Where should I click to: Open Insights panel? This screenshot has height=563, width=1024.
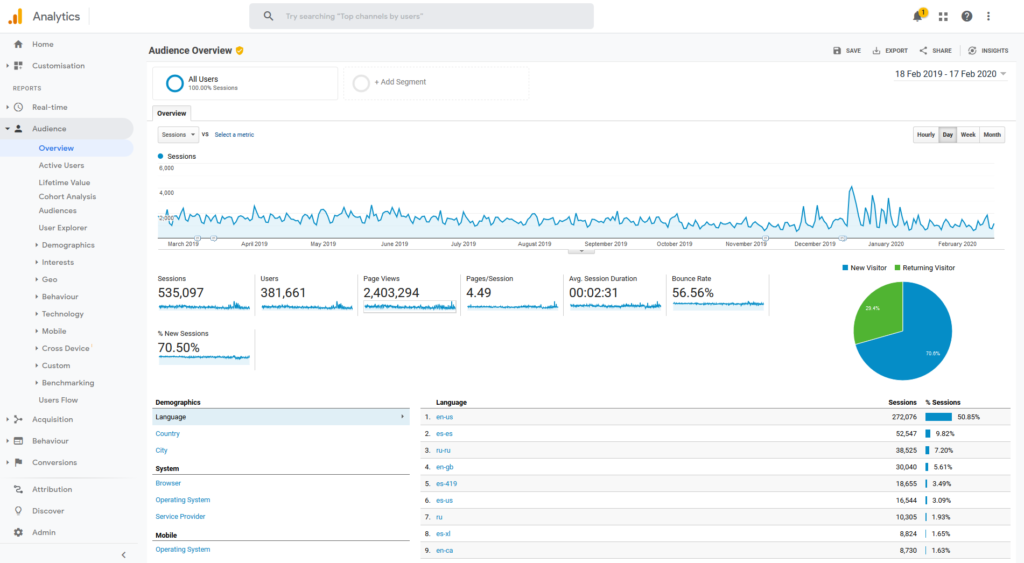988,50
